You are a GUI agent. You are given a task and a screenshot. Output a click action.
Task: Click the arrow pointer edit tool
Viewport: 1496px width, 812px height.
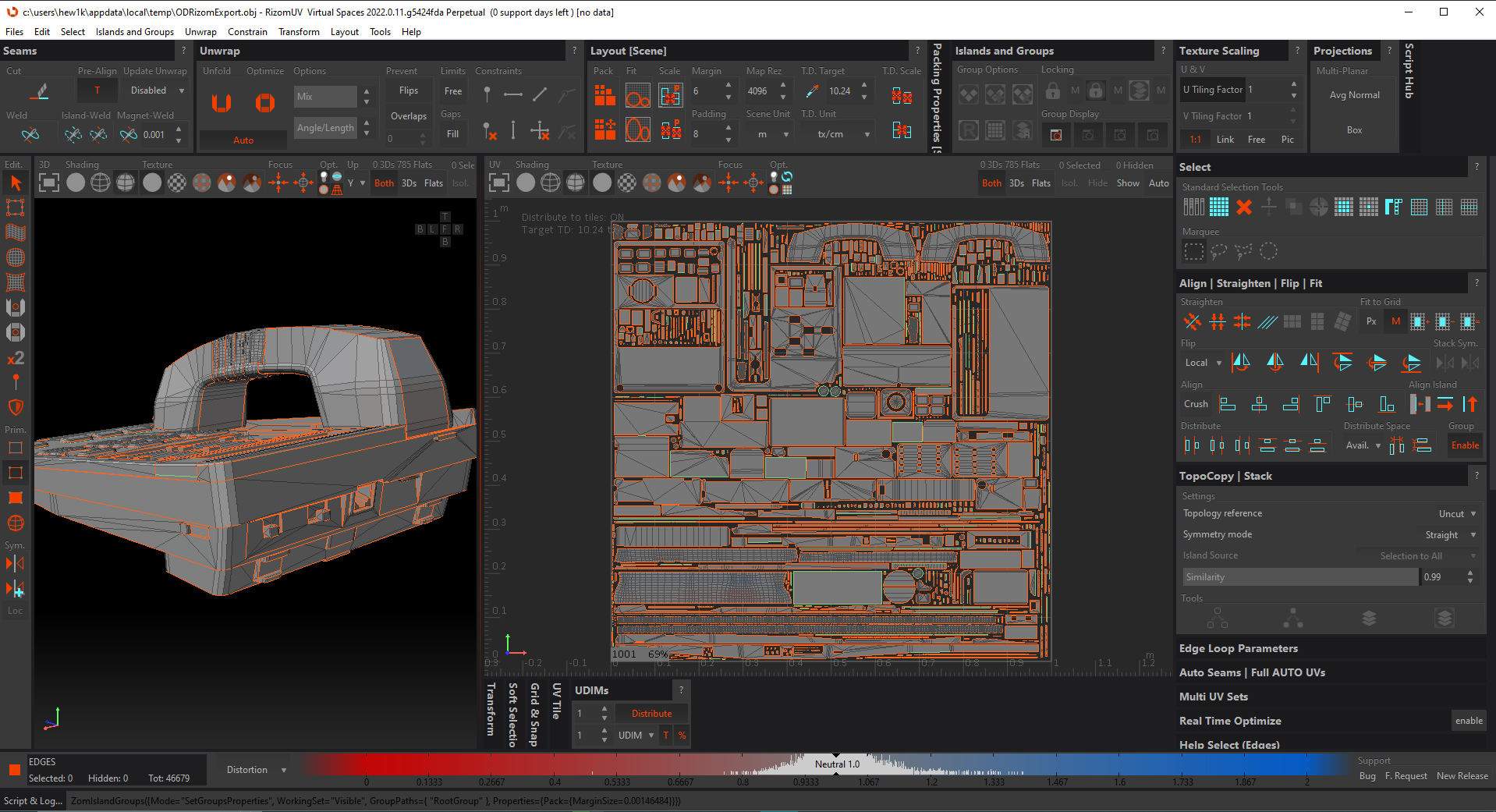[x=16, y=183]
